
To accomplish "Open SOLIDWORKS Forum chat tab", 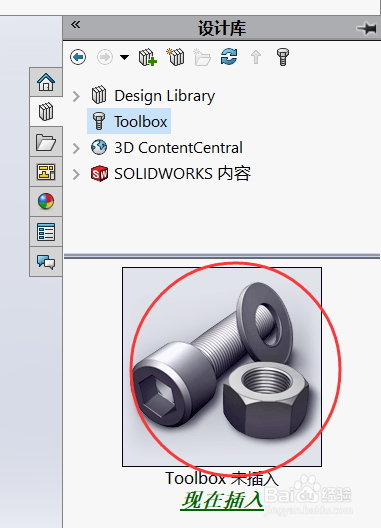I will coord(46,262).
